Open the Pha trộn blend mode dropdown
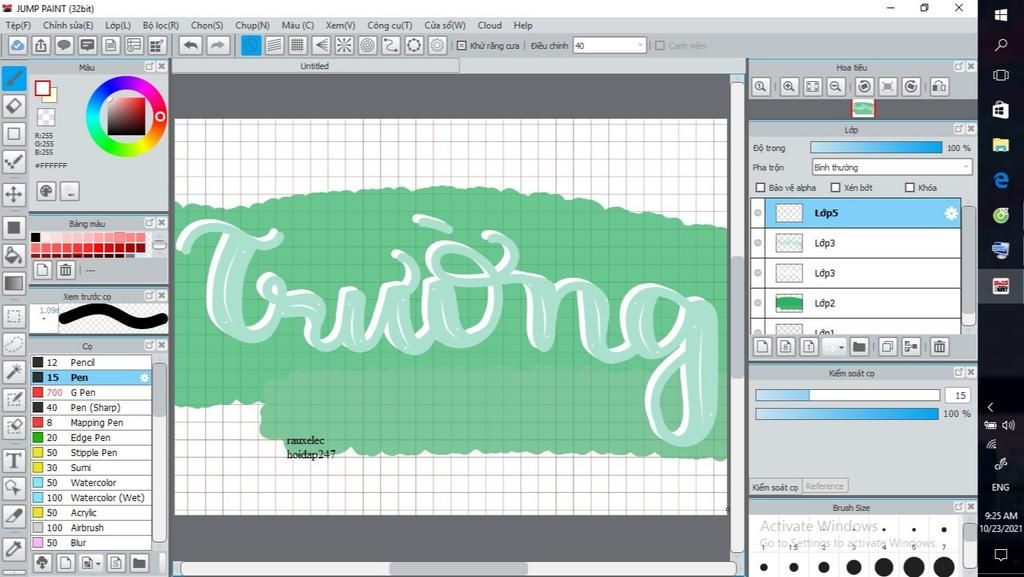This screenshot has width=1024, height=577. pyautogui.click(x=892, y=168)
